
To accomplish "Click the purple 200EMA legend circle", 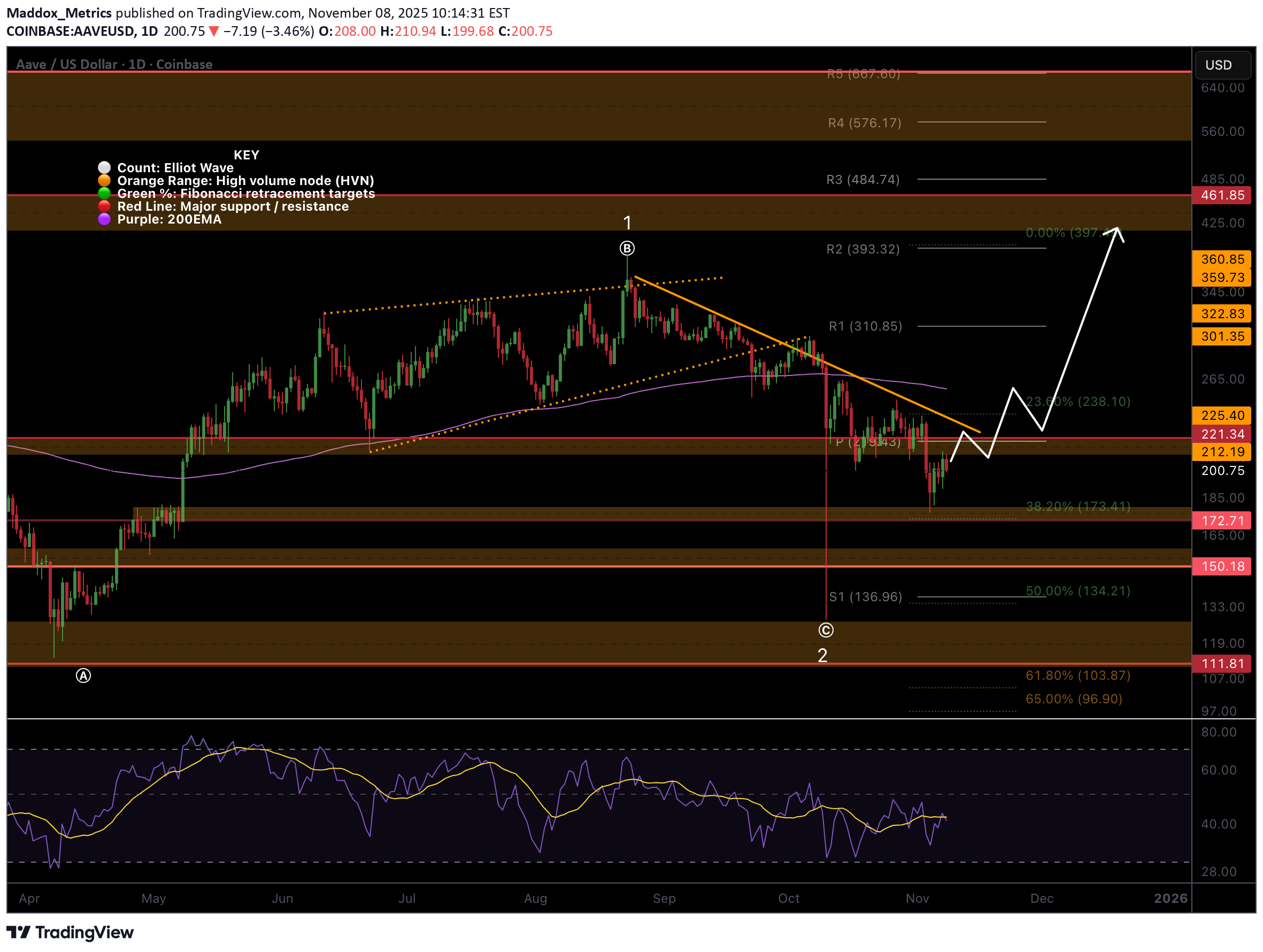I will coord(104,219).
